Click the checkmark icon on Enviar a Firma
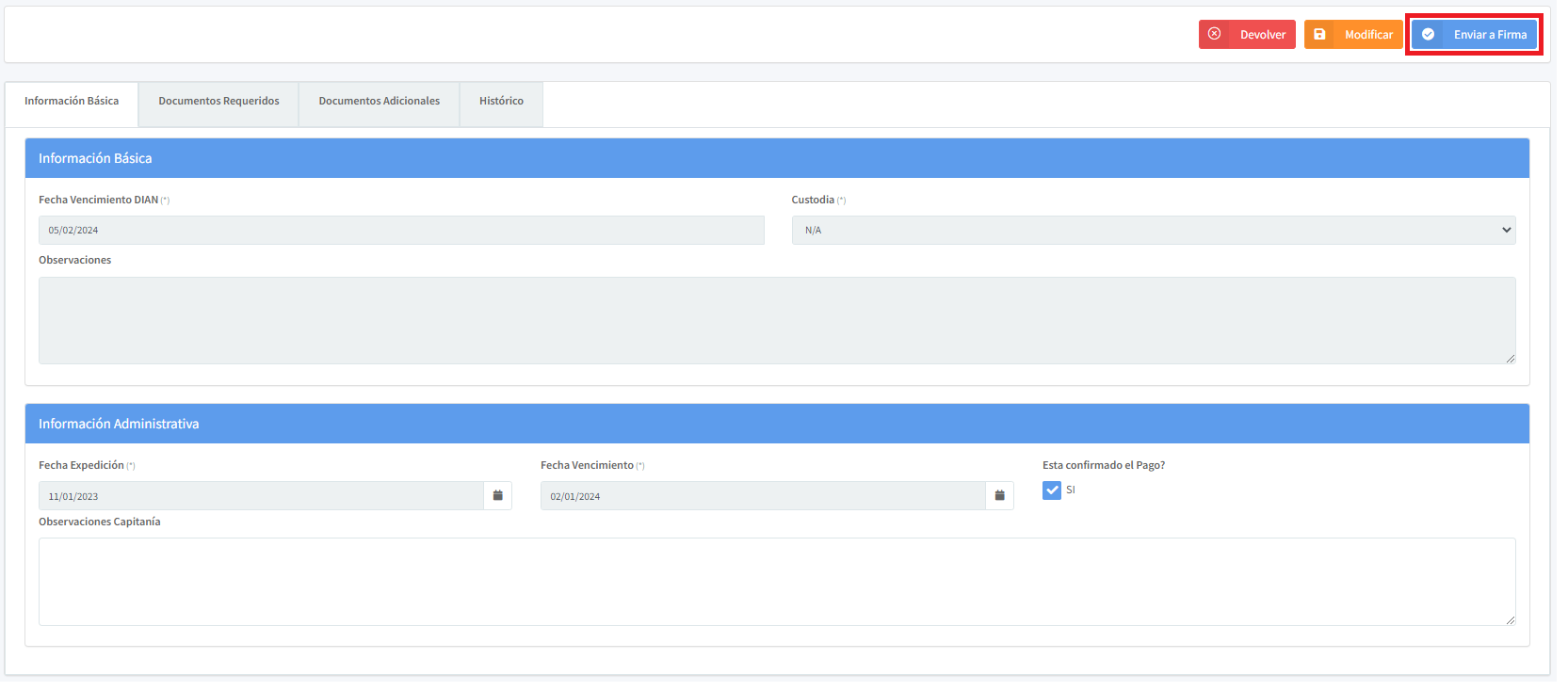This screenshot has width=1568, height=691. point(1428,34)
